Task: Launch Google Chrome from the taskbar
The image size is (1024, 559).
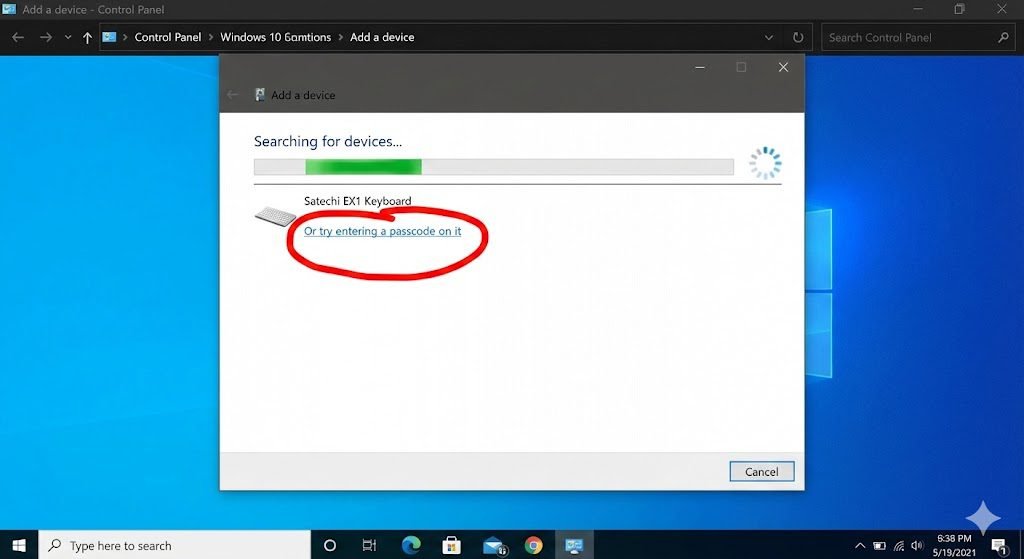Action: tap(534, 545)
